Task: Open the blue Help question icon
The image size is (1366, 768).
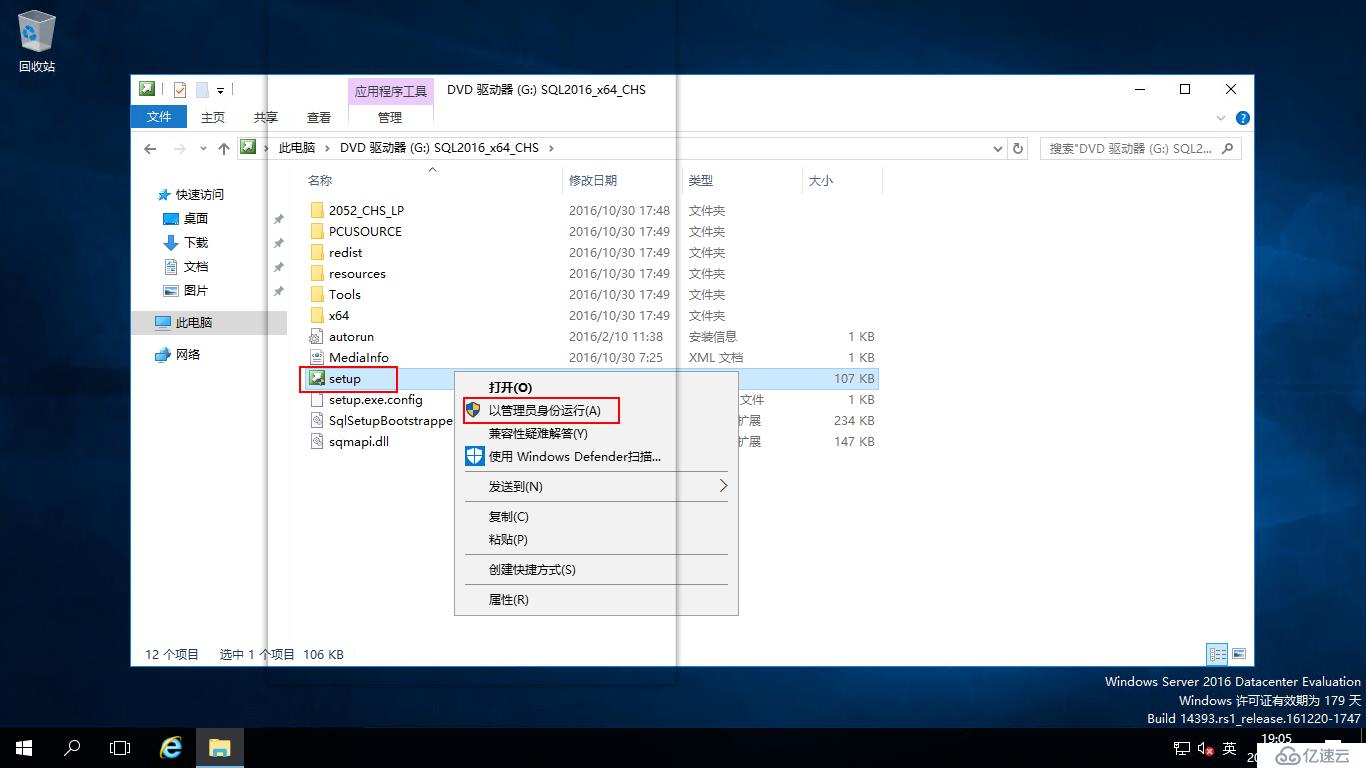Action: pos(1243,118)
